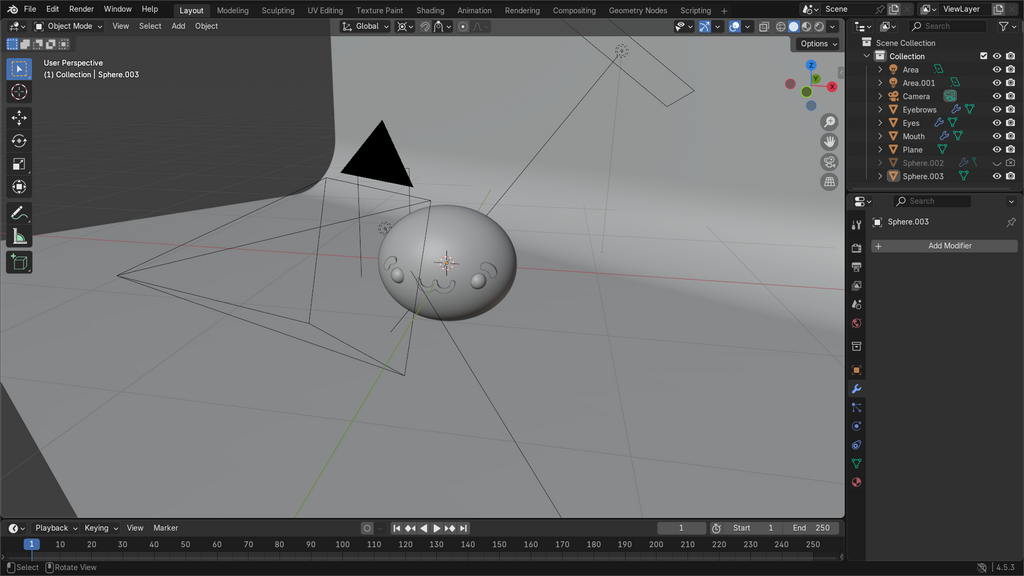Select the Move tool in toolbar
1024x576 pixels.
tap(19, 117)
